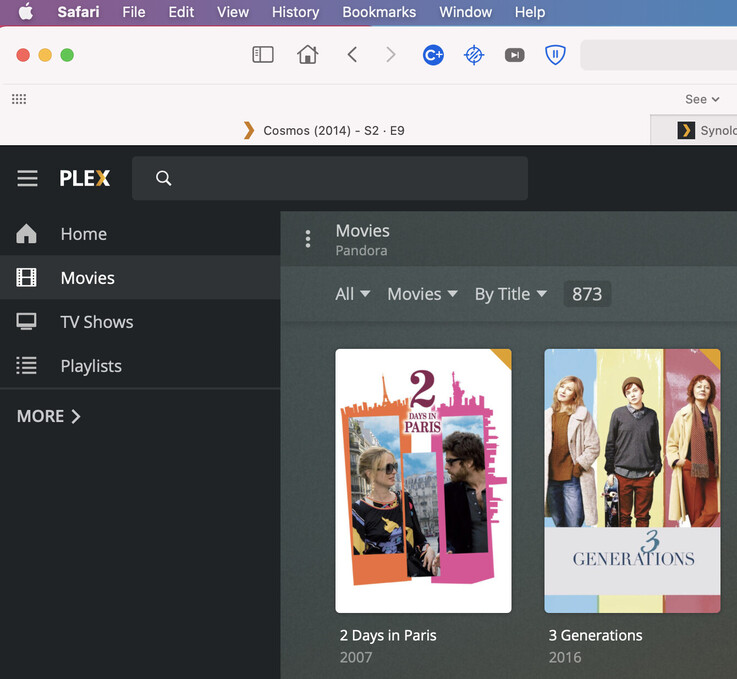Screen dimensions: 737x679
Task: Switch to the Cosmos (2014) tab
Action: tap(324, 130)
